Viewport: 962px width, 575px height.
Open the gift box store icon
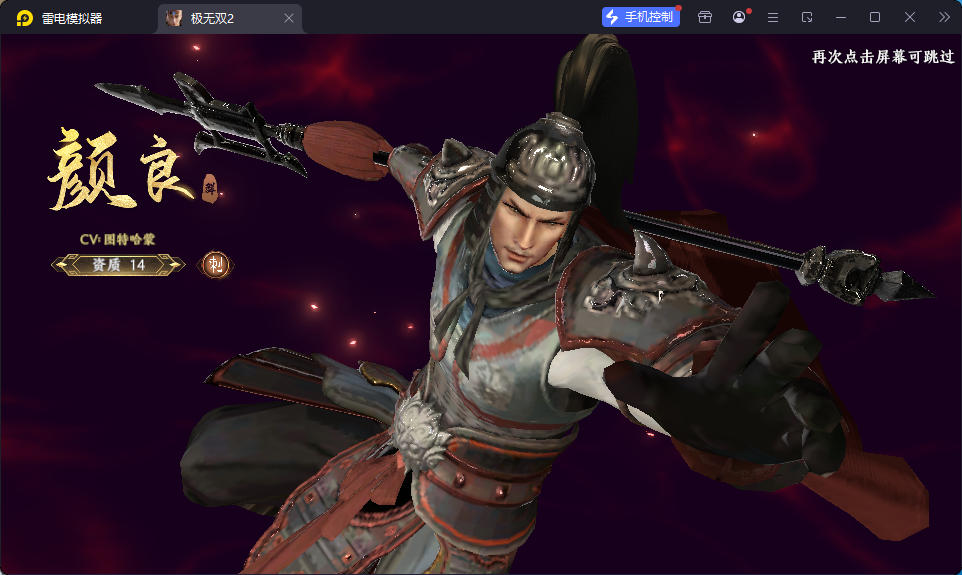705,17
